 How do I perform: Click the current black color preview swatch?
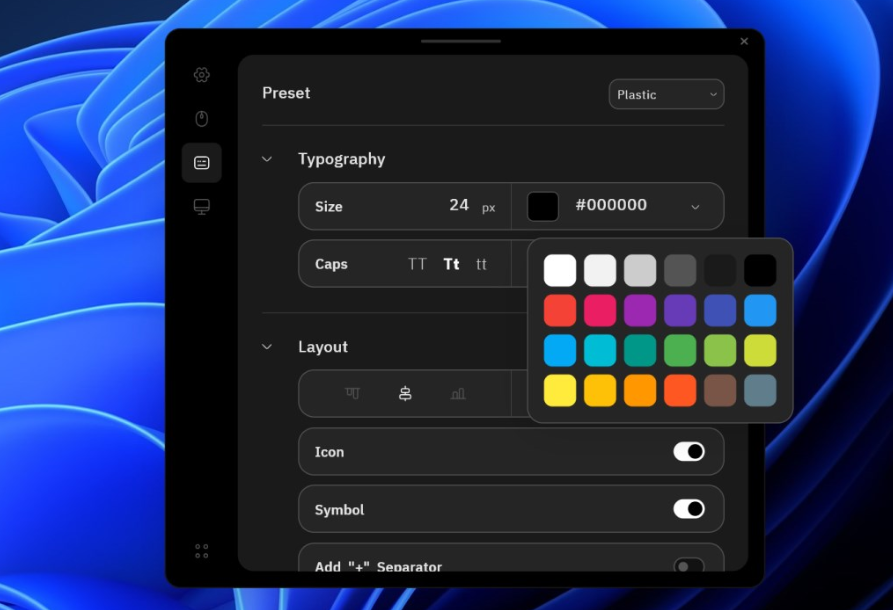click(x=543, y=206)
